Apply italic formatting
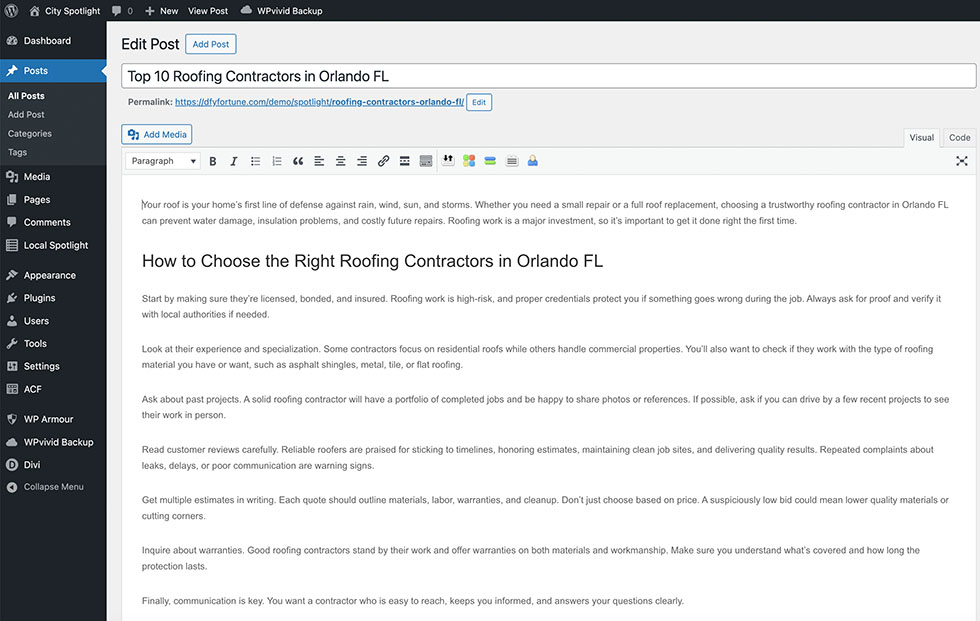The width and height of the screenshot is (980, 621). [234, 161]
